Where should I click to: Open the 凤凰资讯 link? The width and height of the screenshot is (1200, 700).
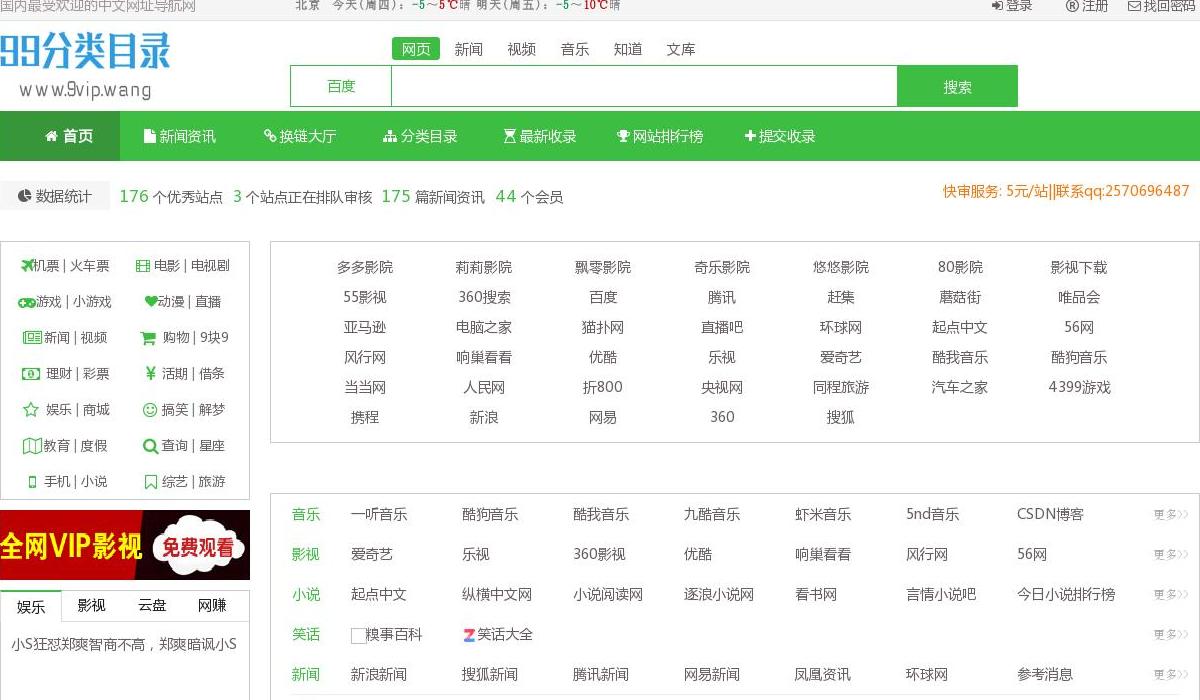pyautogui.click(x=822, y=674)
